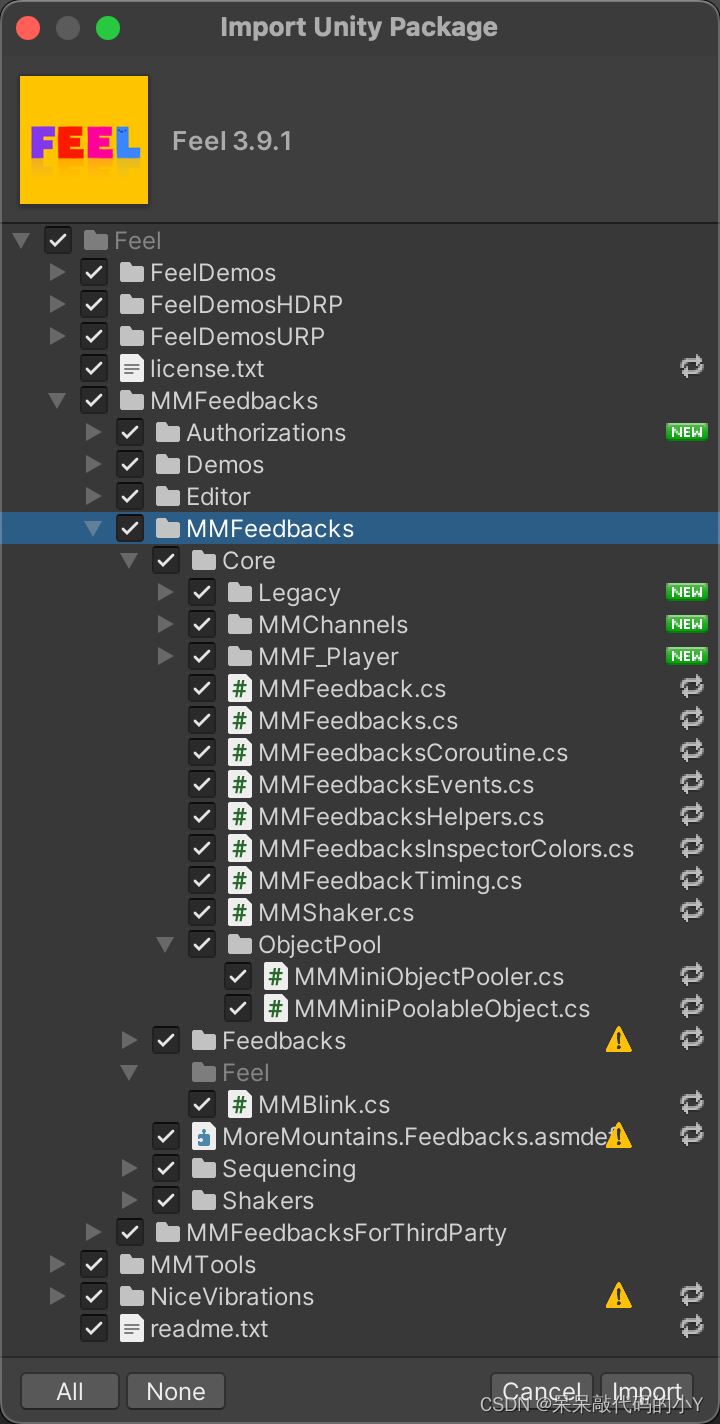Click the text file icon of license.txt
The image size is (720, 1424).
(132, 369)
